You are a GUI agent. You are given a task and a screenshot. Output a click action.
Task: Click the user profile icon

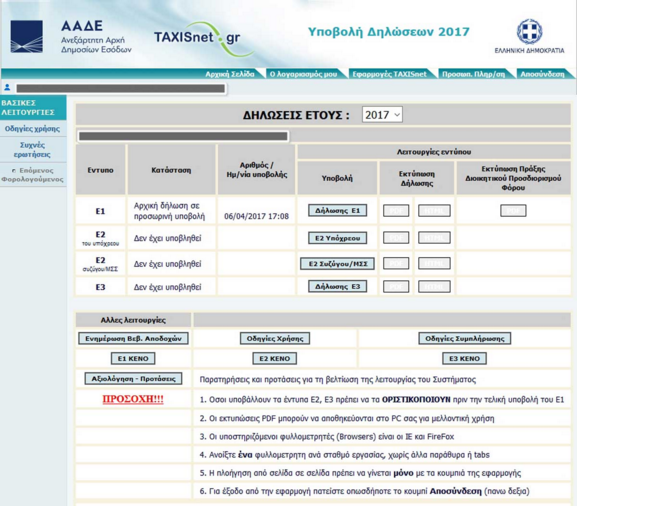coord(7,87)
